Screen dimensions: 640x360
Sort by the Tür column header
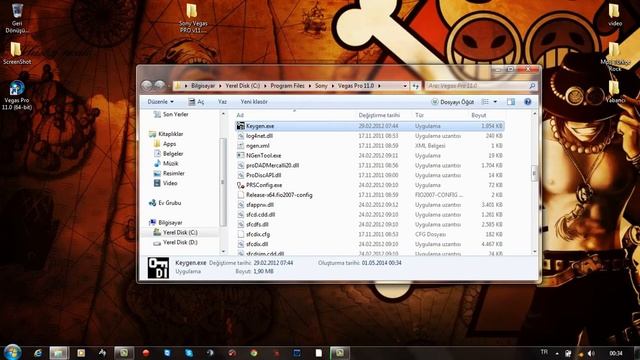(x=419, y=116)
